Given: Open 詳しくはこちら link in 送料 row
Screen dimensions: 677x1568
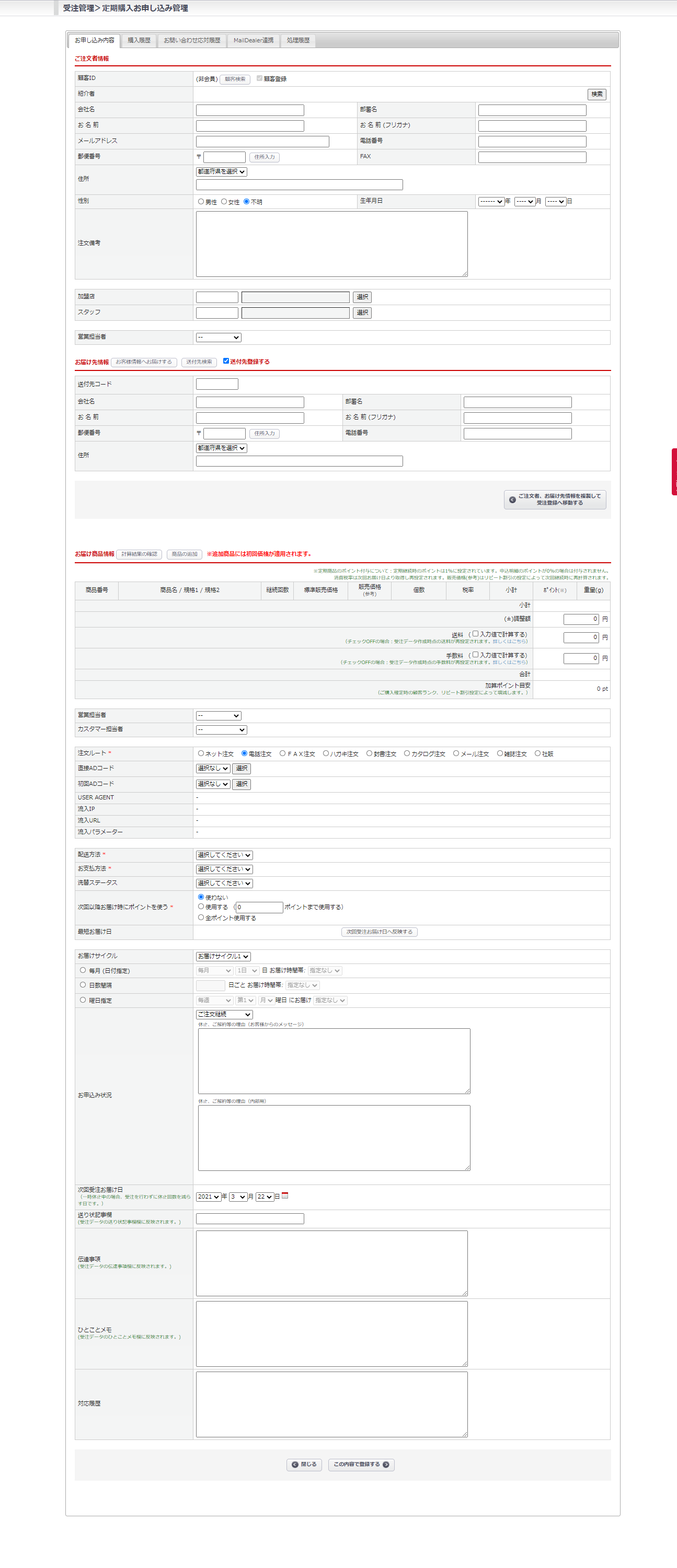Looking at the screenshot, I should (x=510, y=642).
